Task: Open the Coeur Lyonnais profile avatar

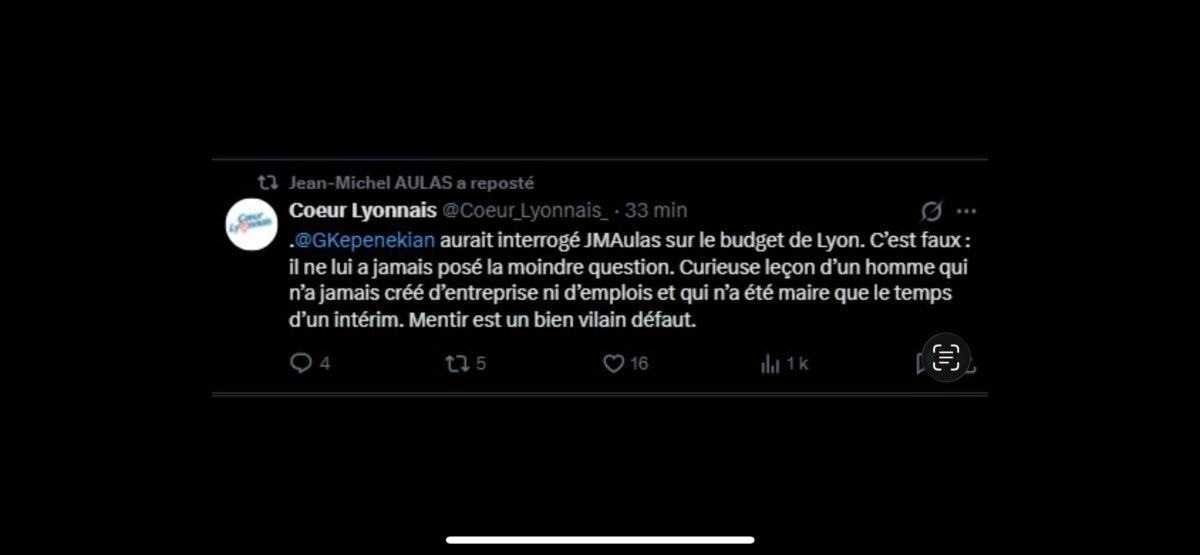Action: (250, 224)
